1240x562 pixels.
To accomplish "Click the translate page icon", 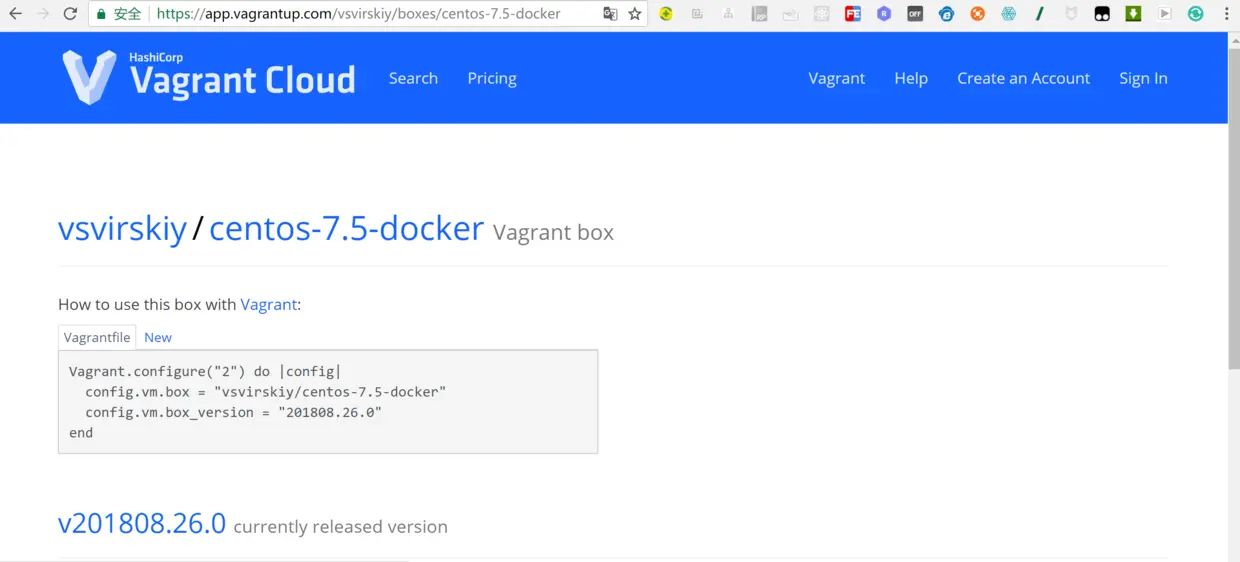I will click(610, 14).
